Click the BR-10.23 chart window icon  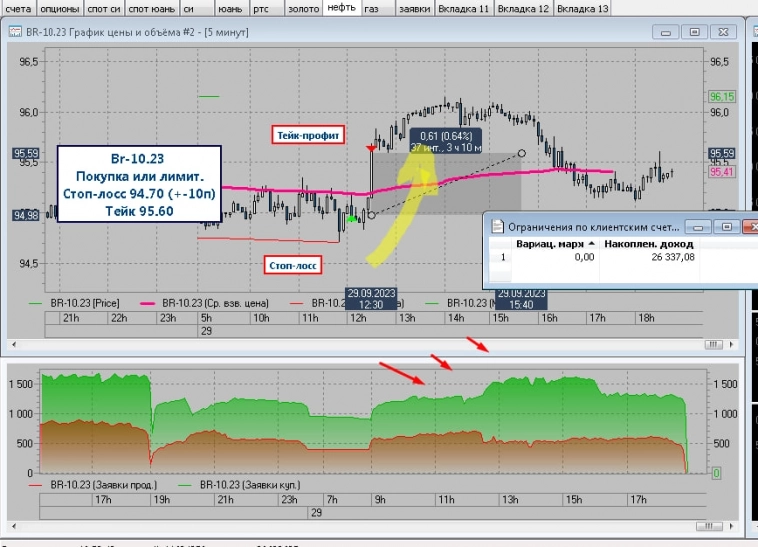(x=15, y=32)
